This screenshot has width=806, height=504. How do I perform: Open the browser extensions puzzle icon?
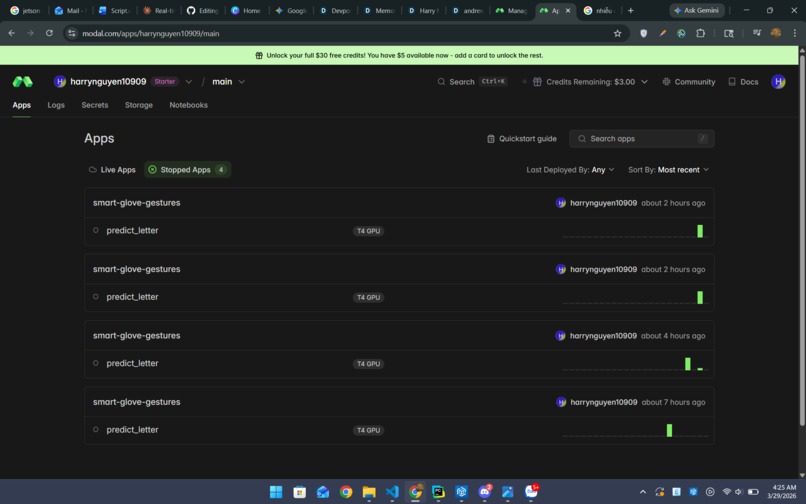point(700,33)
